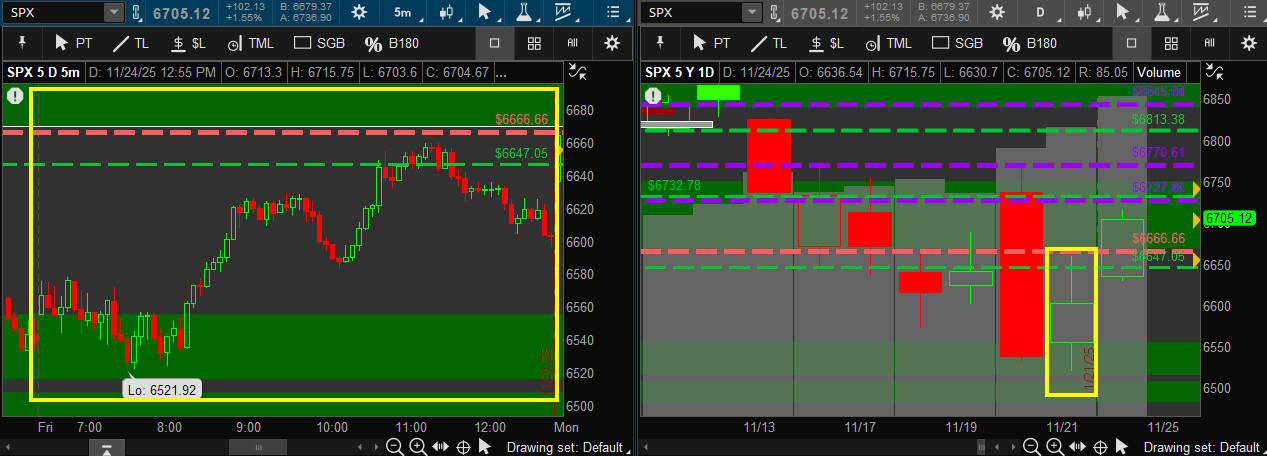Viewport: 1267px width, 456px height.
Task: Click the left chart horizontal scrollbar thumb
Action: [259, 447]
